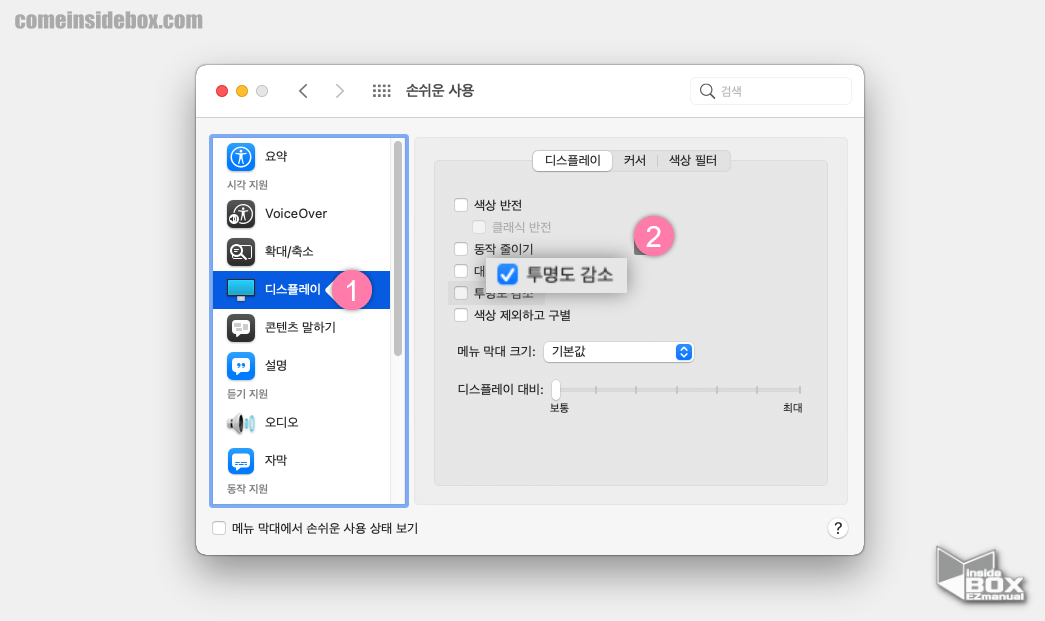Click the show-all grid icon

381,91
